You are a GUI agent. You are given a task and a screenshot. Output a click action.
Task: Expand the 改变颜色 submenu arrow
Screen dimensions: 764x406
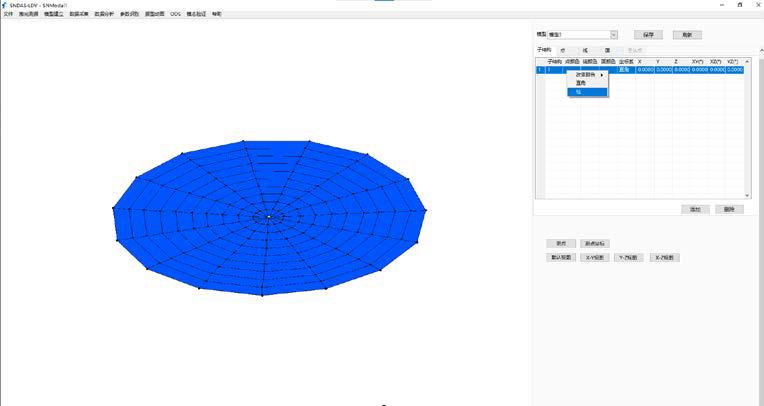coord(601,75)
